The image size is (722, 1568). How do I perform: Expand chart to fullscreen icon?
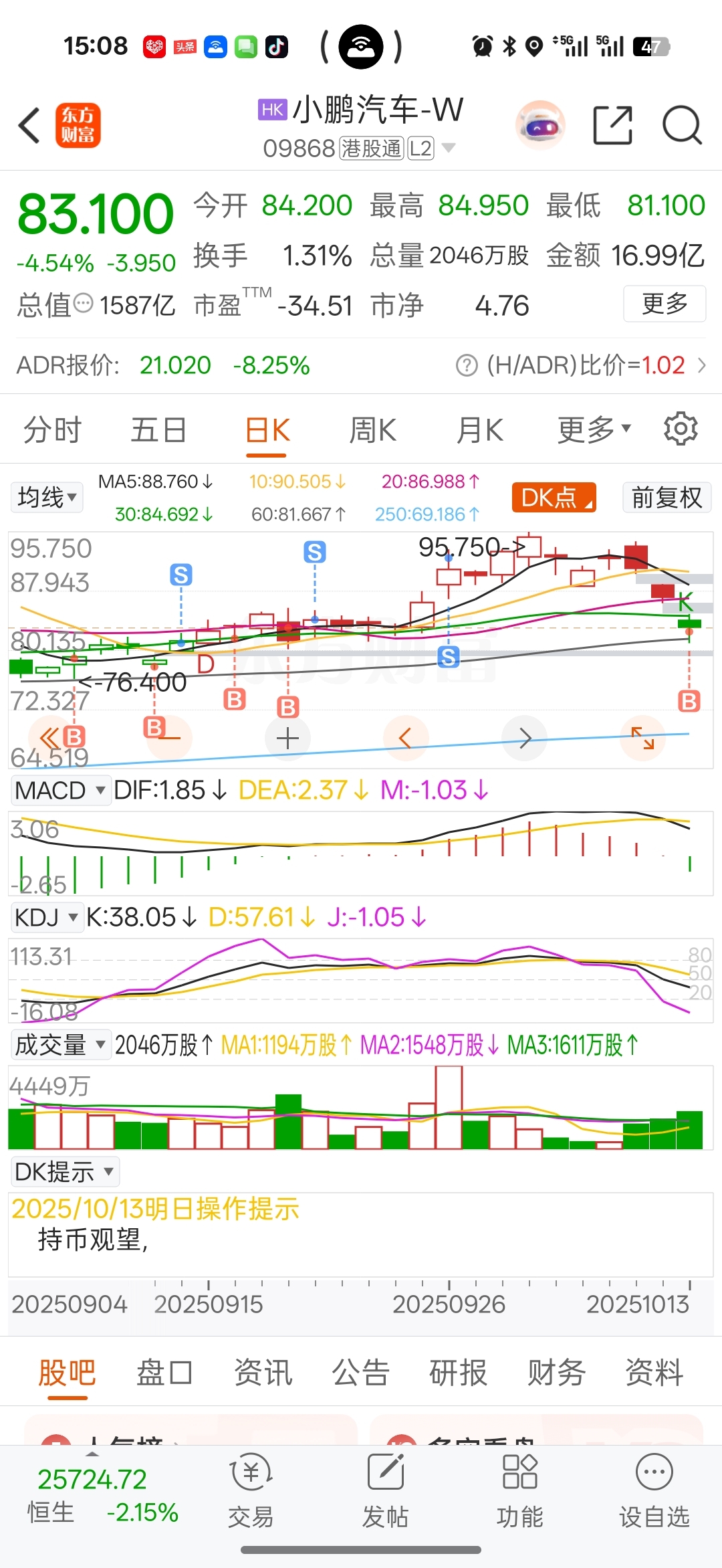642,739
